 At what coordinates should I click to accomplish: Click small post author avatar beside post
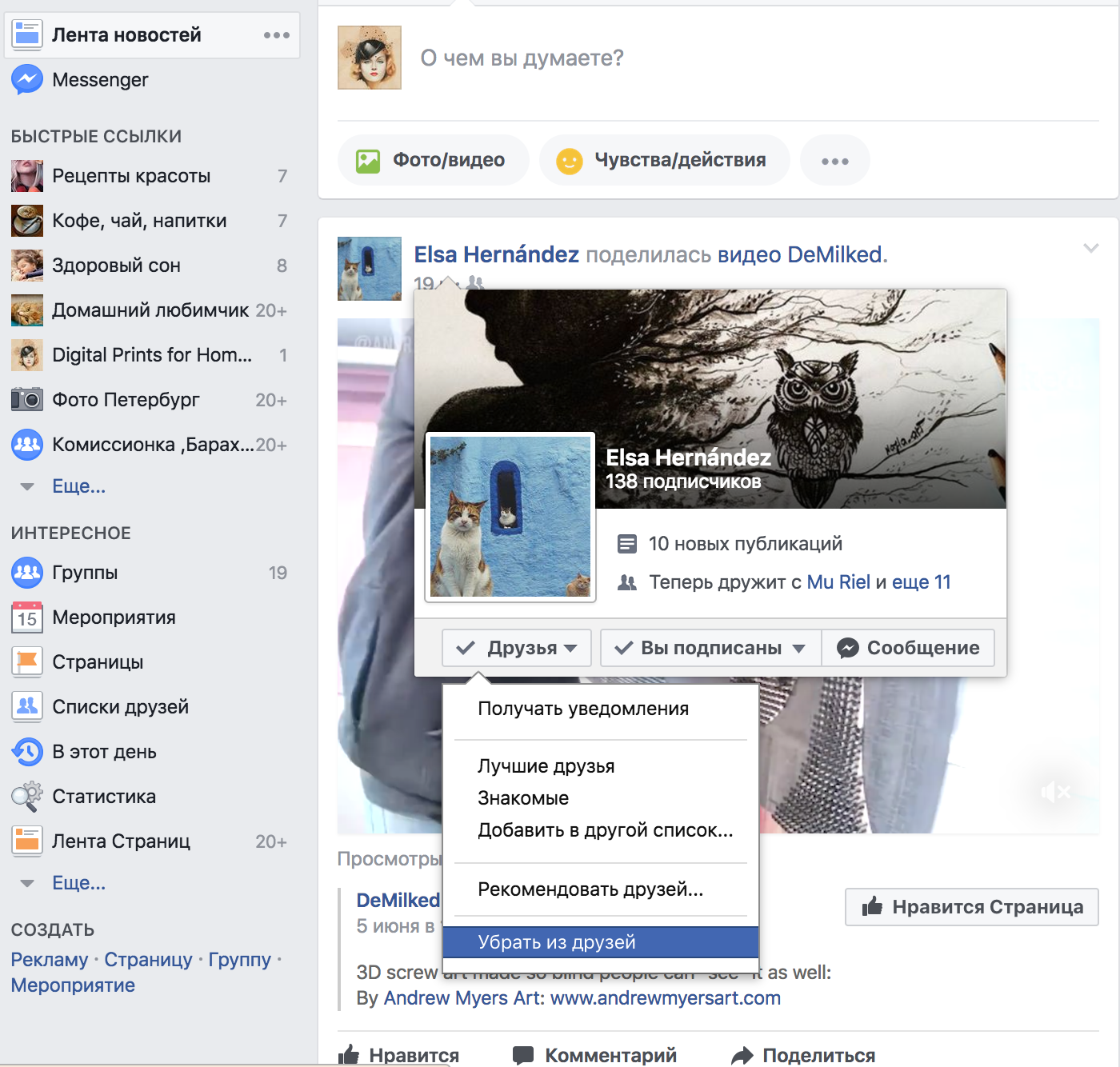[x=370, y=269]
